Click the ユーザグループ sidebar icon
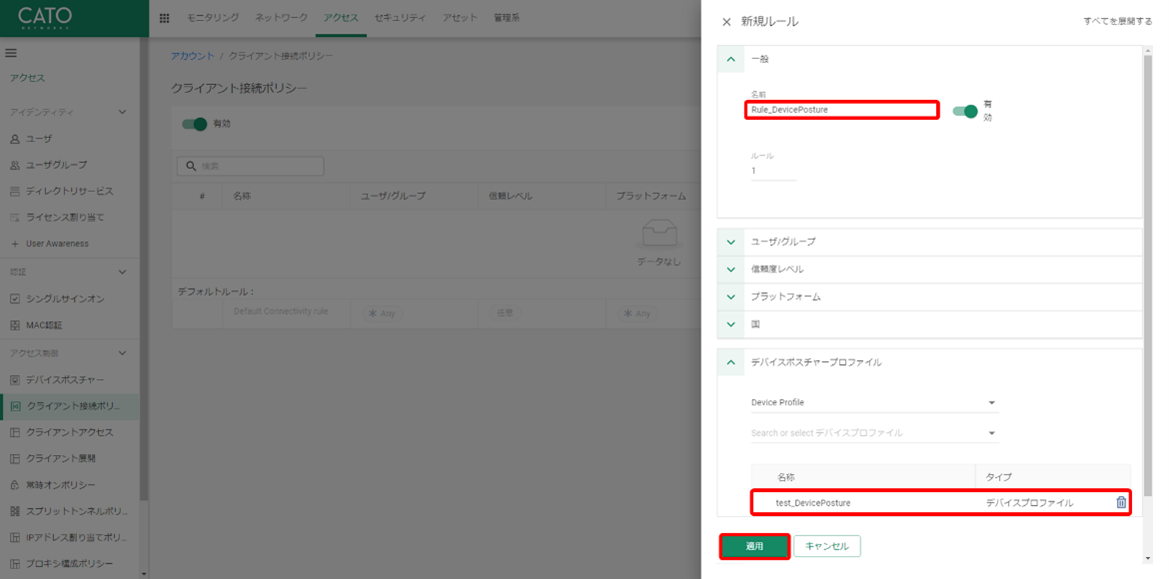Viewport: 1169px width, 579px height. pyautogui.click(x=15, y=165)
